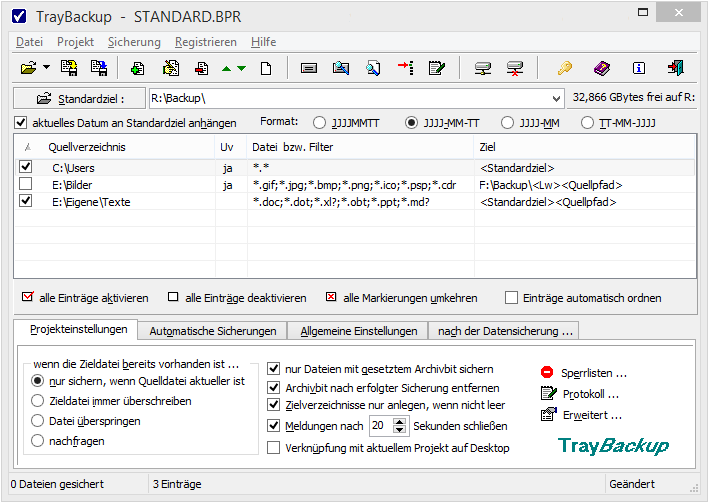Click the exit door icon
The image size is (709, 502).
[x=676, y=68]
